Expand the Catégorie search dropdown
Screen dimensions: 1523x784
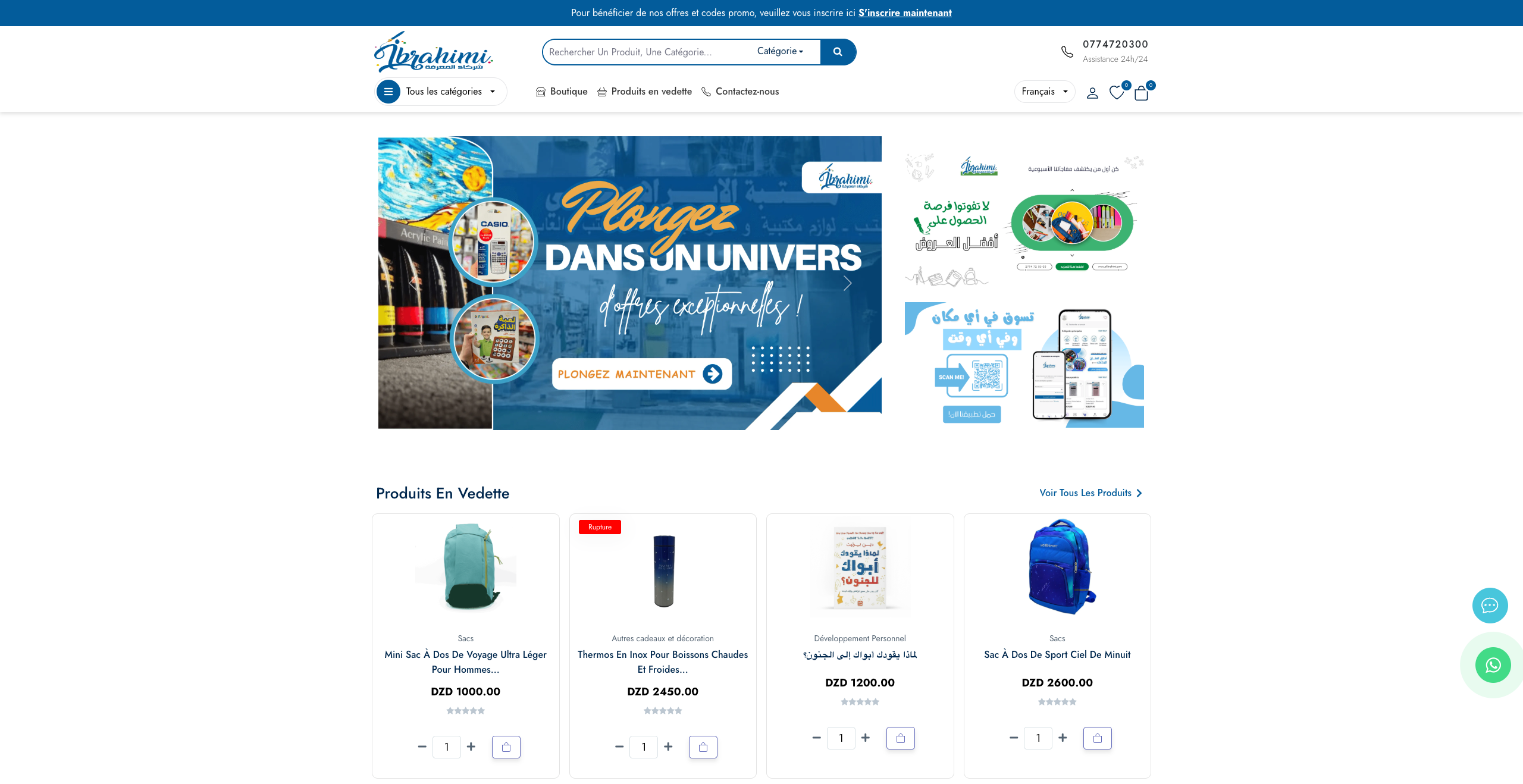780,51
